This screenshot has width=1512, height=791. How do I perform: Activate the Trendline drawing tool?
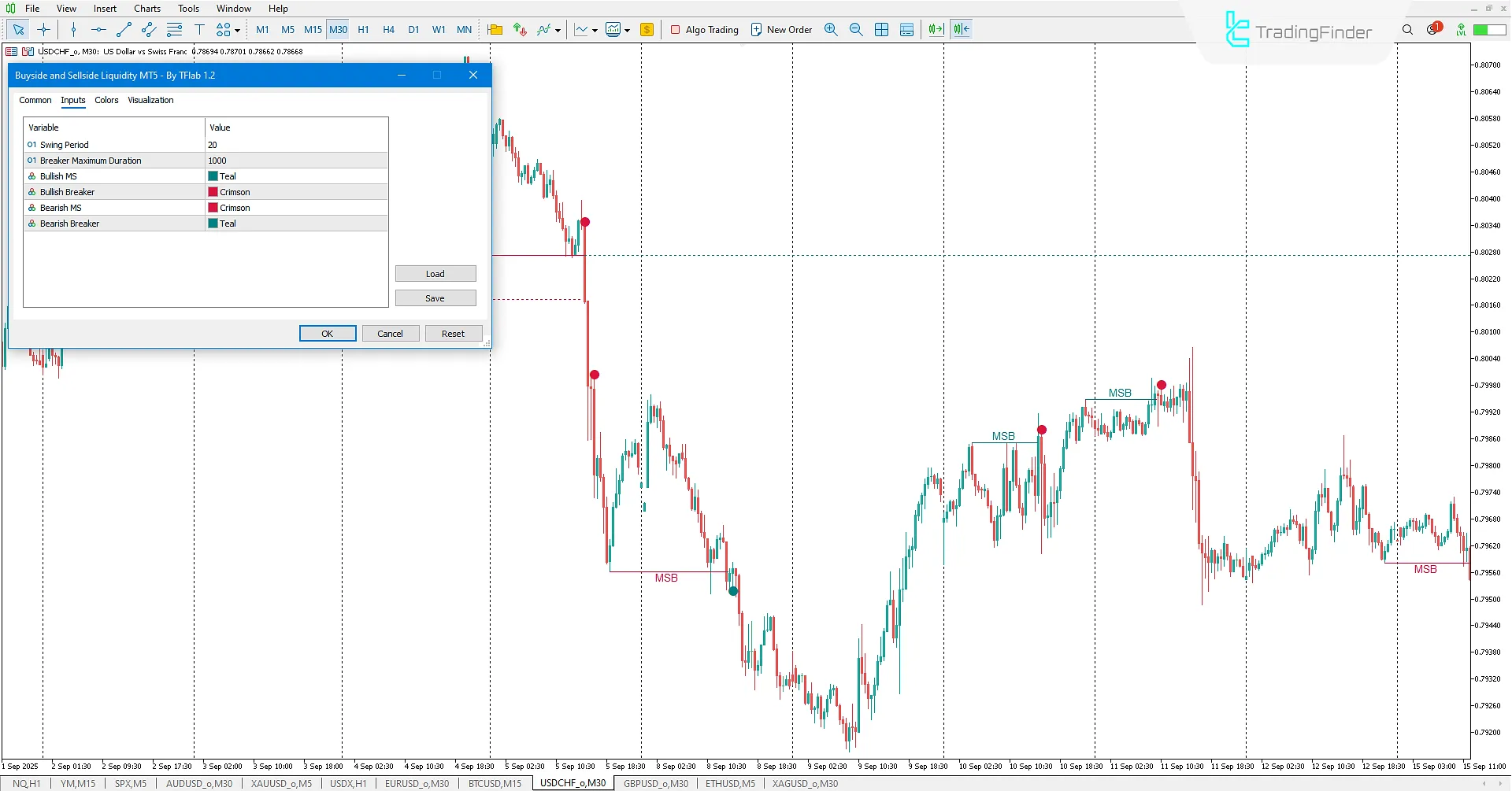(x=123, y=29)
